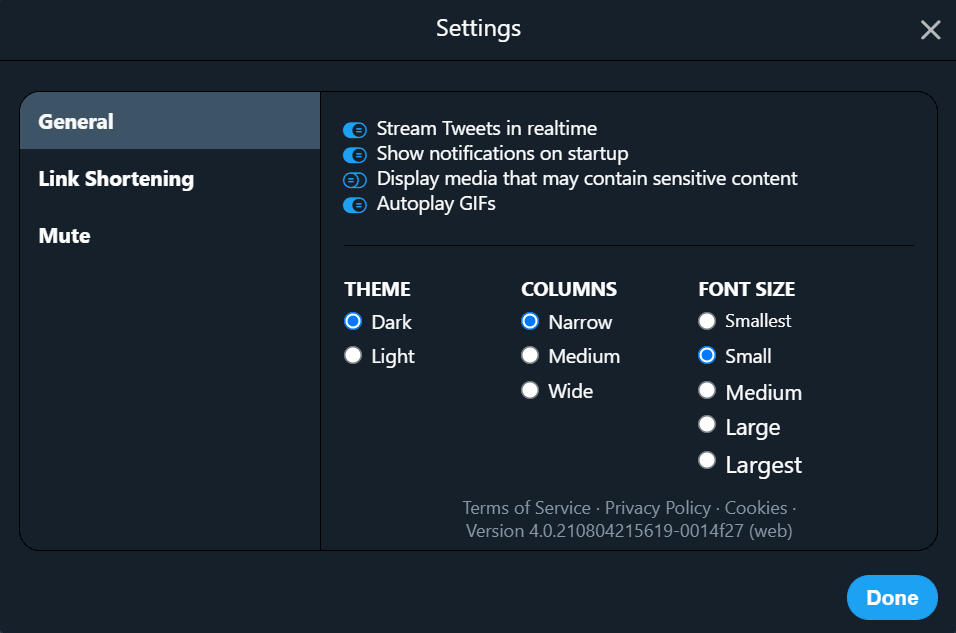Select the Small font size option

pos(707,355)
